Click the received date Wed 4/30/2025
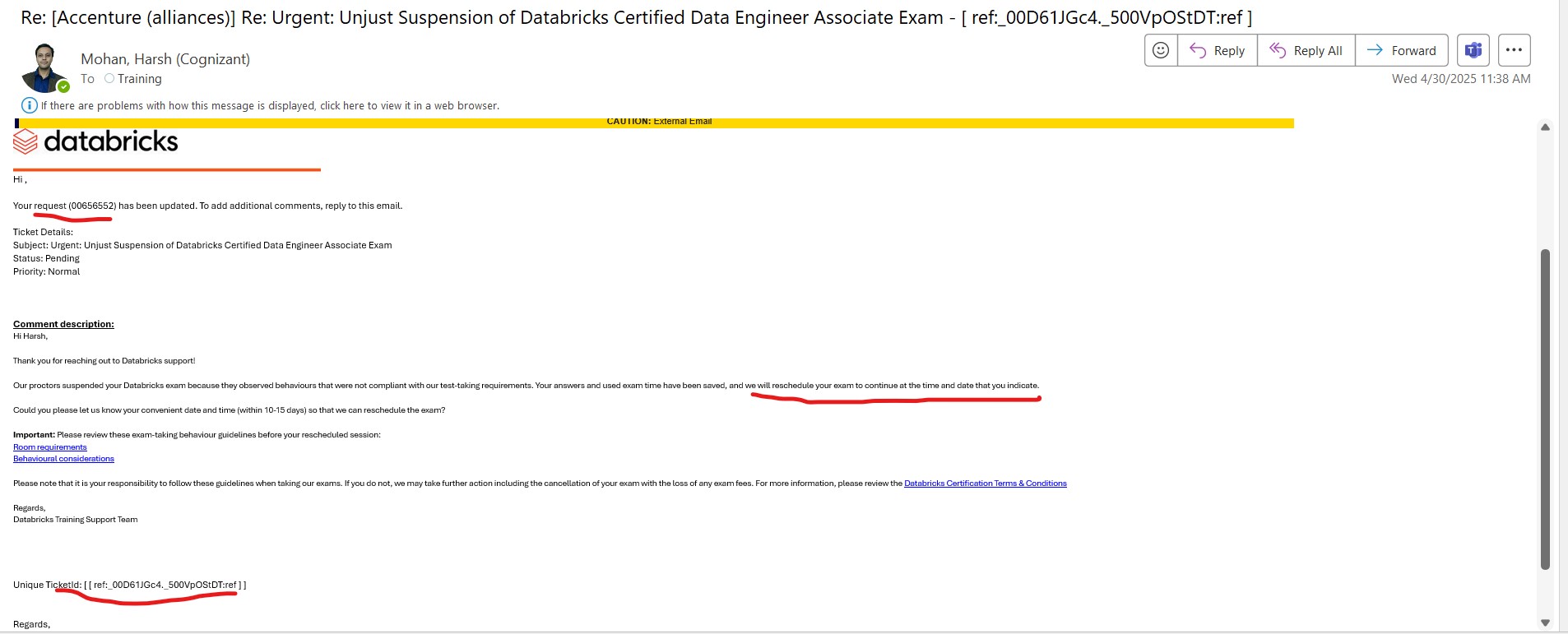Viewport: 1568px width, 634px height. [x=1461, y=79]
